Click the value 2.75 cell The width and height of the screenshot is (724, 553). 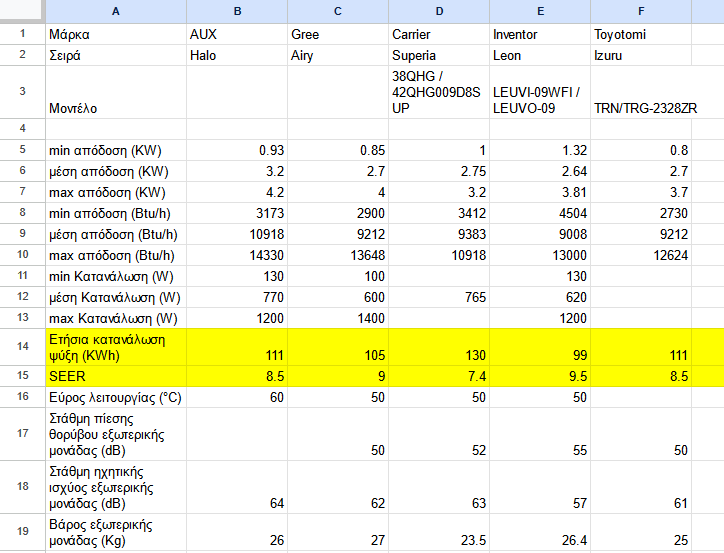coord(439,171)
